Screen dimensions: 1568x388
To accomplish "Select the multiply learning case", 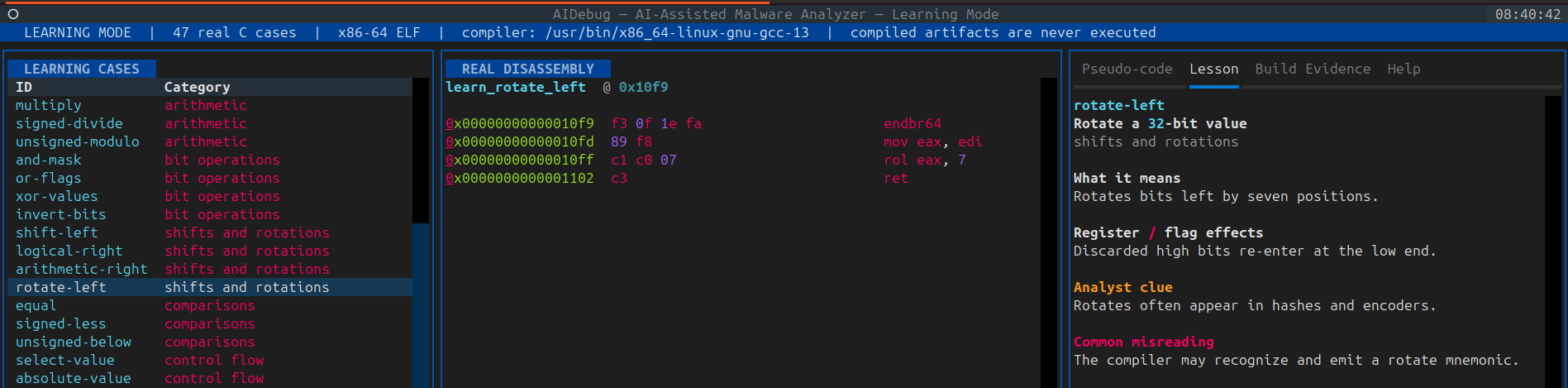I will 210,105.
